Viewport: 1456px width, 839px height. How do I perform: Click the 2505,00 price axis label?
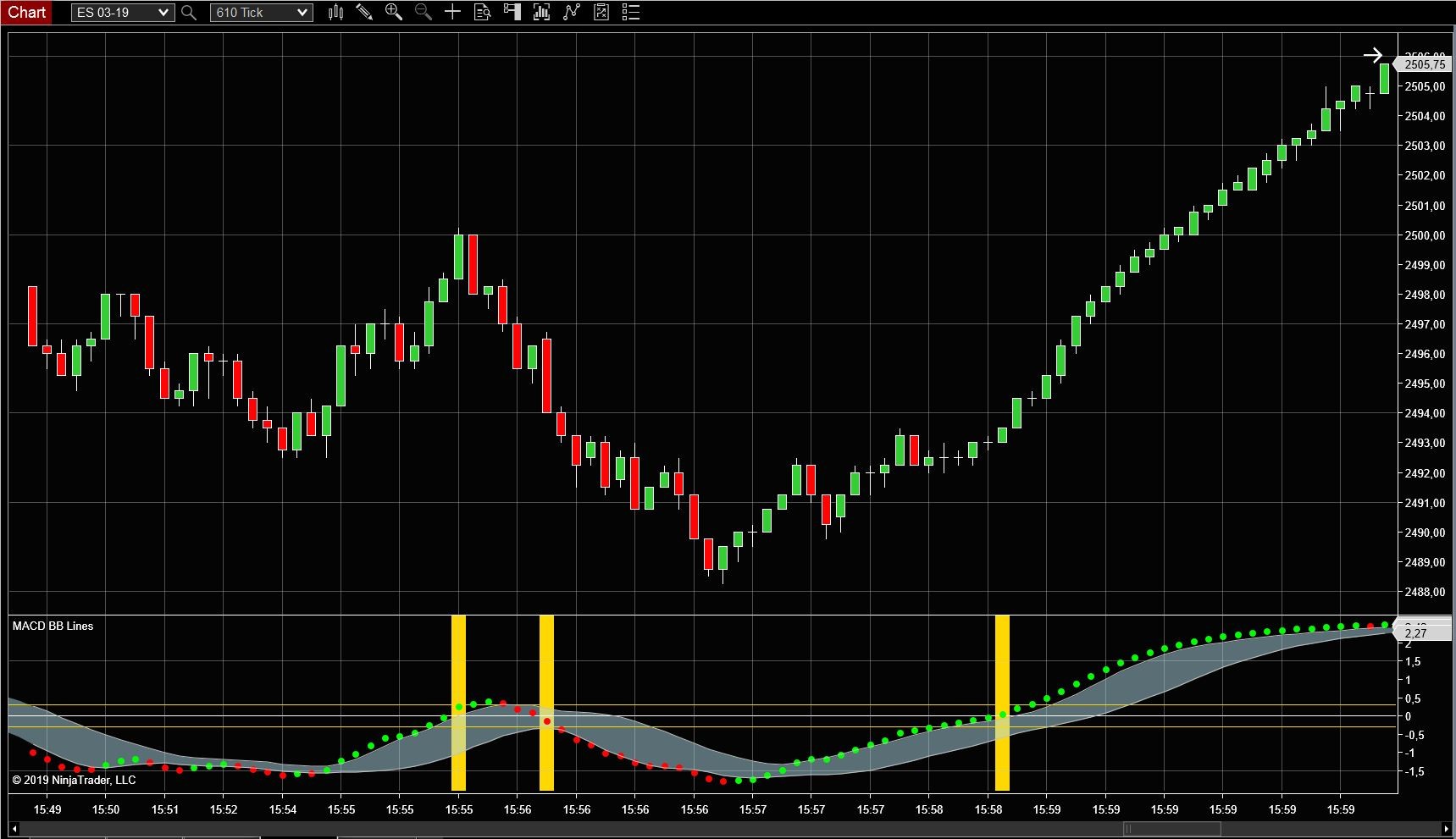(x=1425, y=86)
